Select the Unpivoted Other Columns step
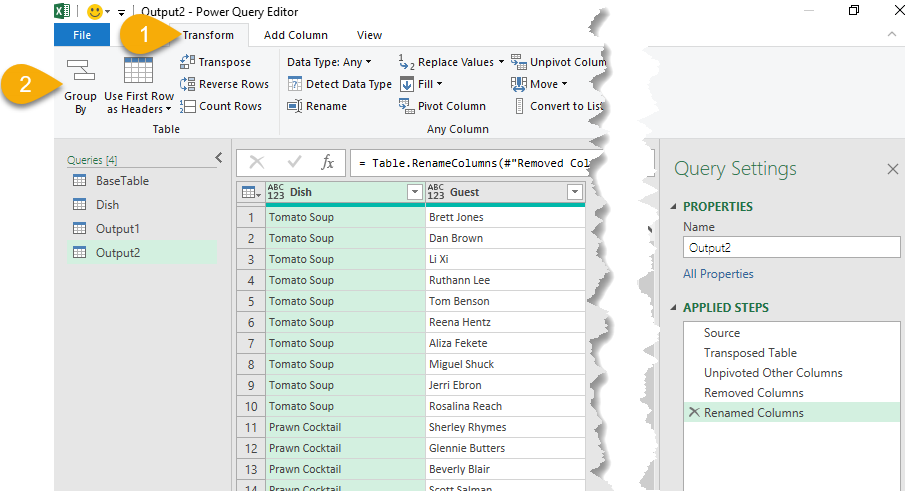 click(772, 373)
